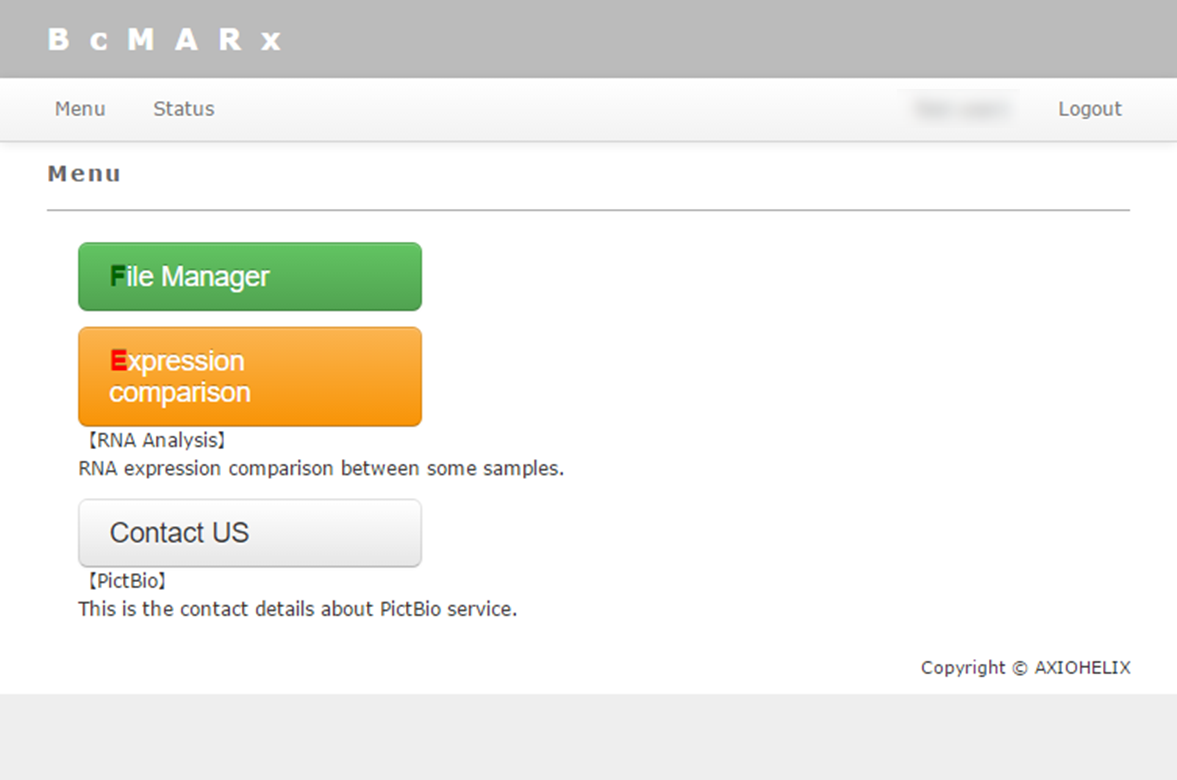Go to the Status page
Image resolution: width=1177 pixels, height=780 pixels.
[183, 109]
